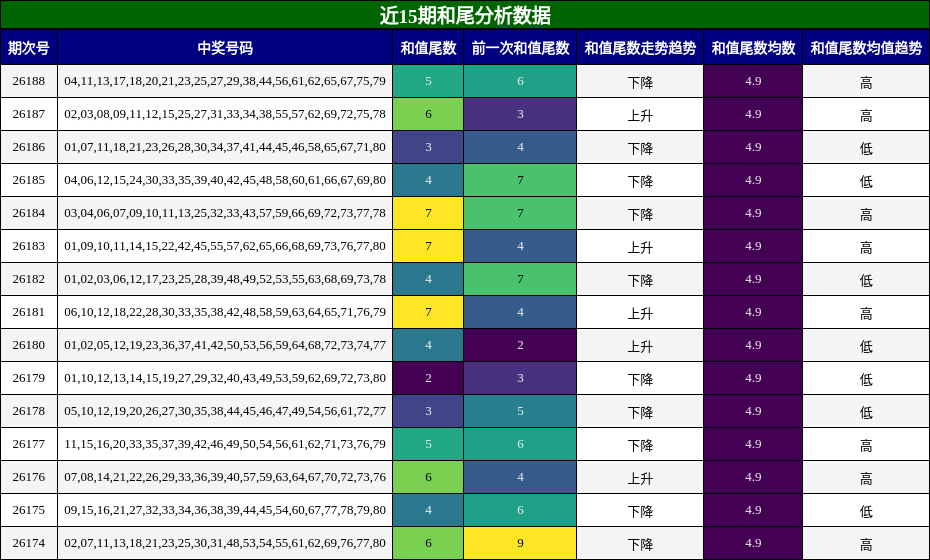This screenshot has width=930, height=560.
Task: Click 下降 trend in row 26174
Action: [x=640, y=543]
